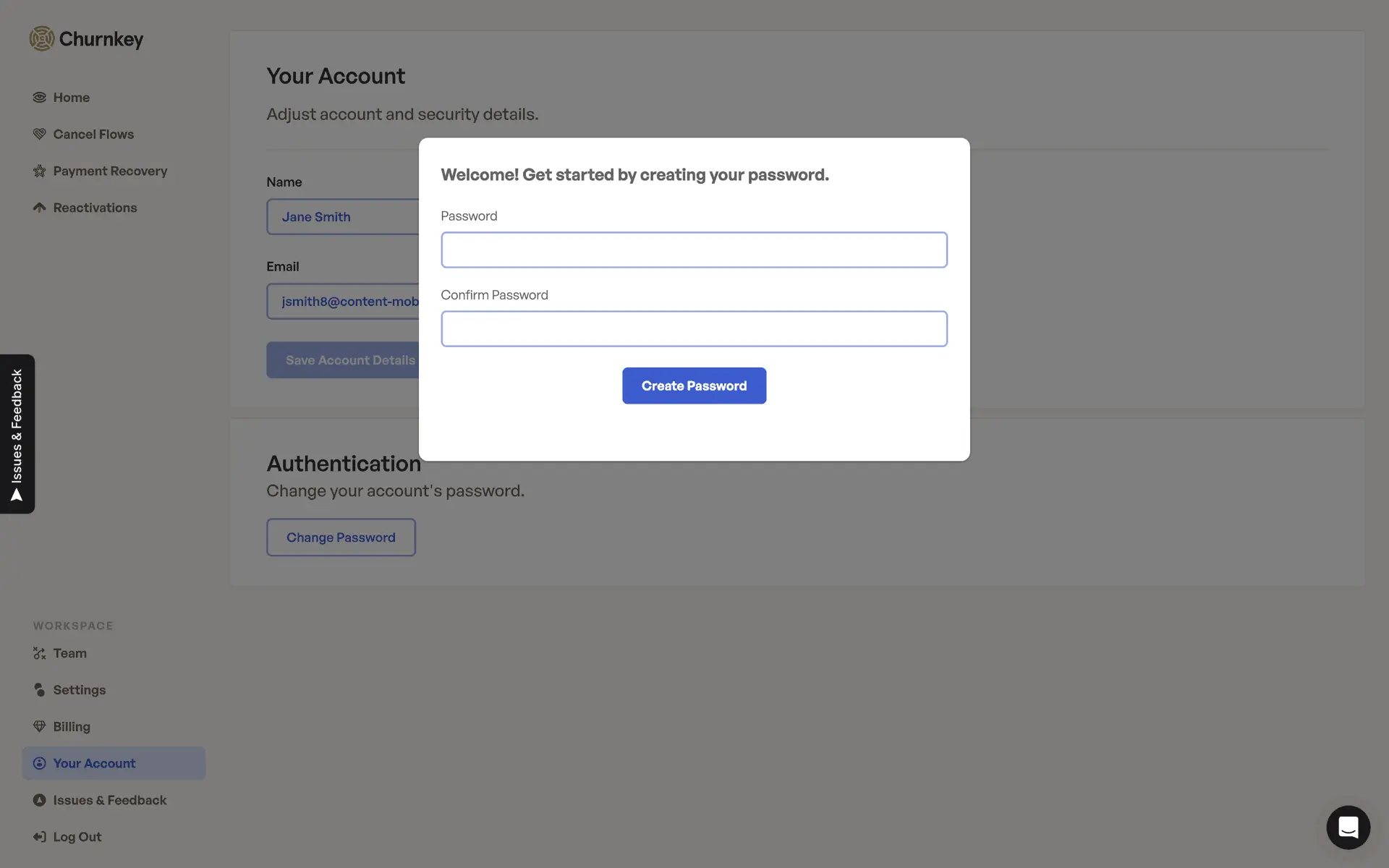Open the Settings menu item
This screenshot has height=868, width=1389.
(80, 691)
